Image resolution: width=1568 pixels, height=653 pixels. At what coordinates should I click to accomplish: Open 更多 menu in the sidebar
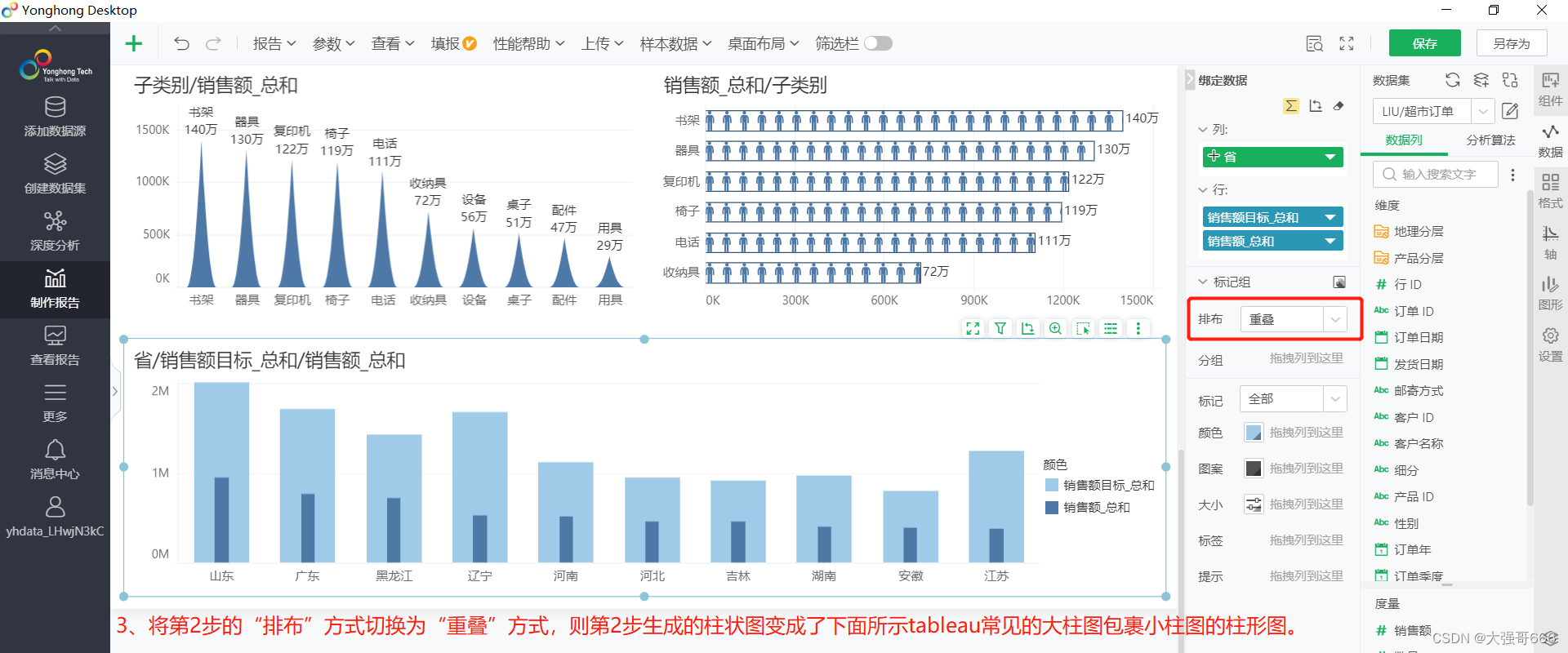point(55,402)
